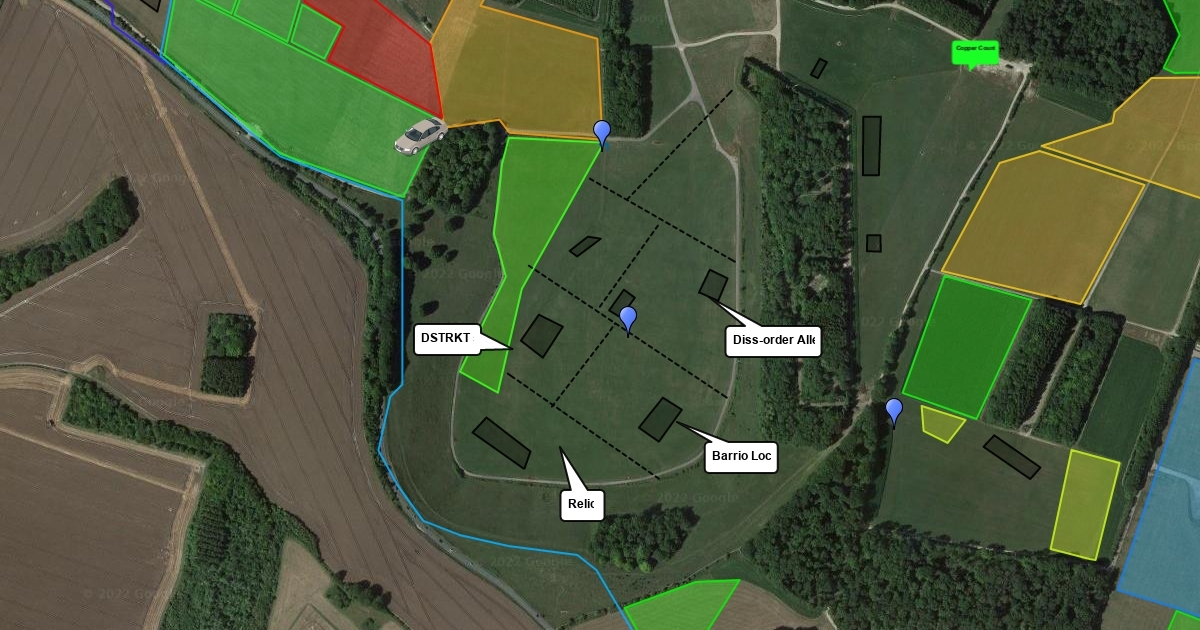This screenshot has height=630, width=1200.
Task: Select the blue pin beside the eastern woods
Action: (x=894, y=413)
